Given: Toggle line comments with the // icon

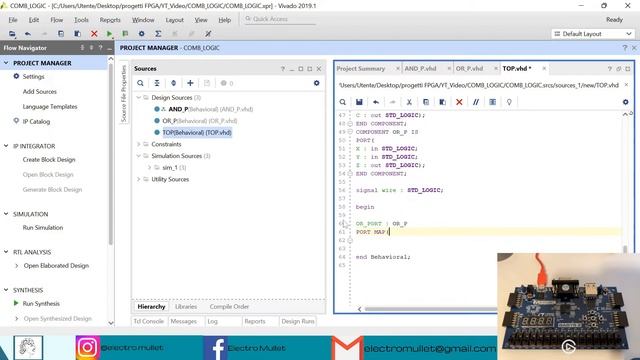Looking at the screenshot, I should [476, 102].
